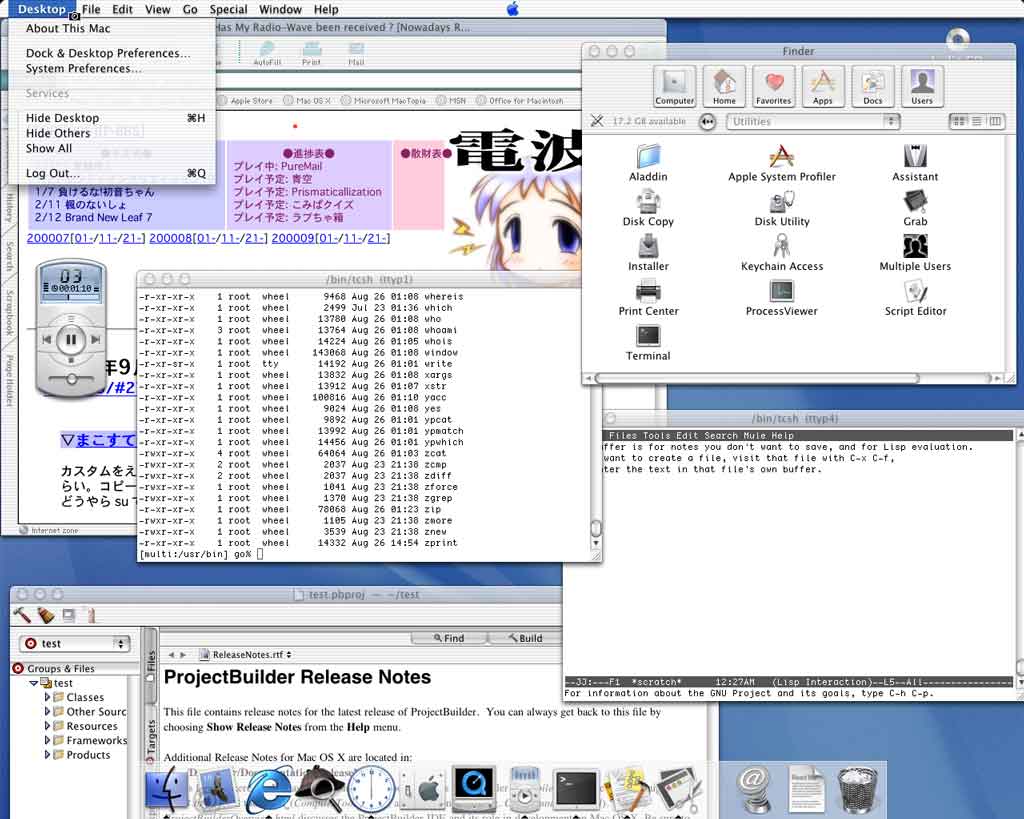The width and height of the screenshot is (1024, 819).
Task: Click the Build button in ProjectBuilder
Action: point(526,638)
